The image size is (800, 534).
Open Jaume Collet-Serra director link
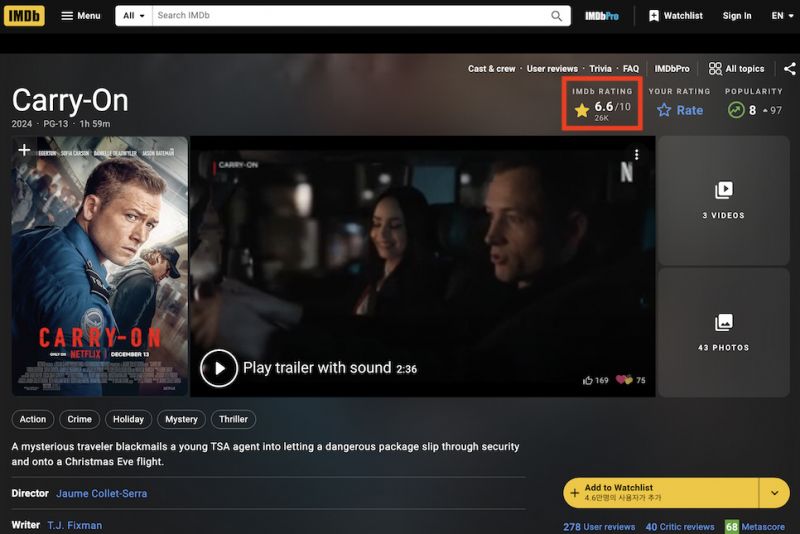(101, 494)
